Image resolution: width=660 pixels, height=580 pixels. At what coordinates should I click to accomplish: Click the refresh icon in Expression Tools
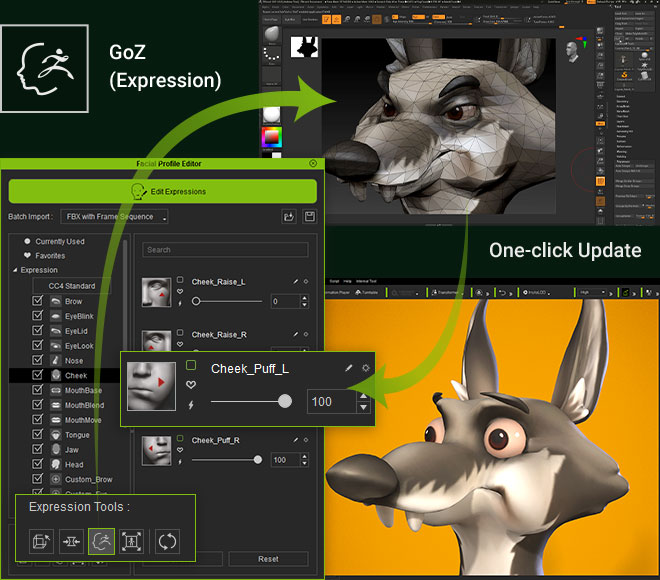point(167,541)
